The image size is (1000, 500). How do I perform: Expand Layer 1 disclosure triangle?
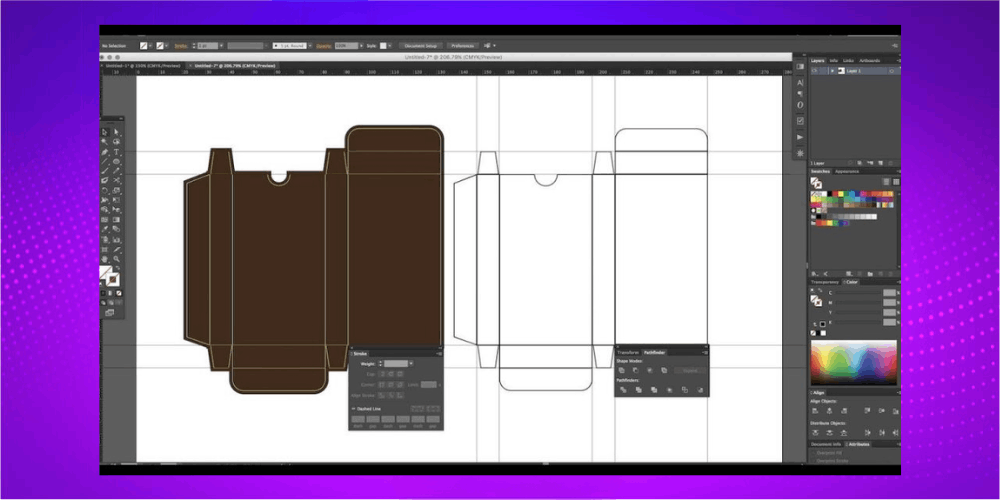coord(832,71)
